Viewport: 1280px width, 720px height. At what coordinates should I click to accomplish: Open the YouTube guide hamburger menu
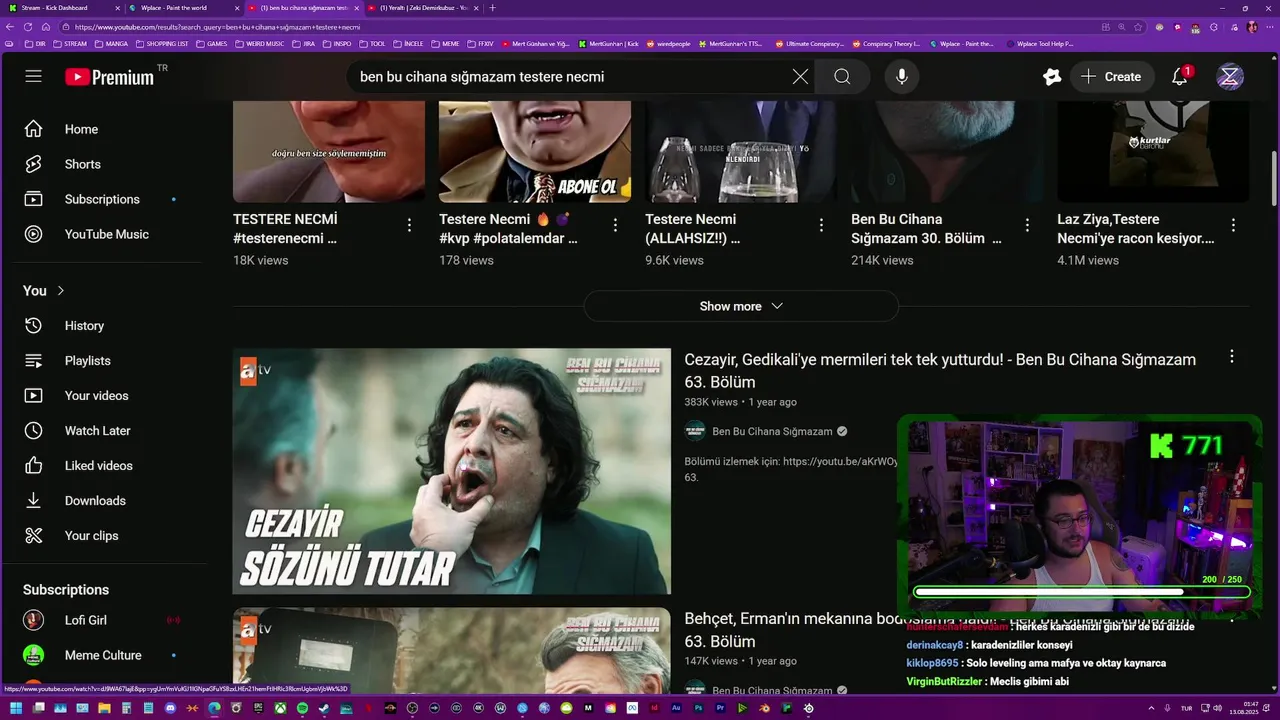[33, 76]
